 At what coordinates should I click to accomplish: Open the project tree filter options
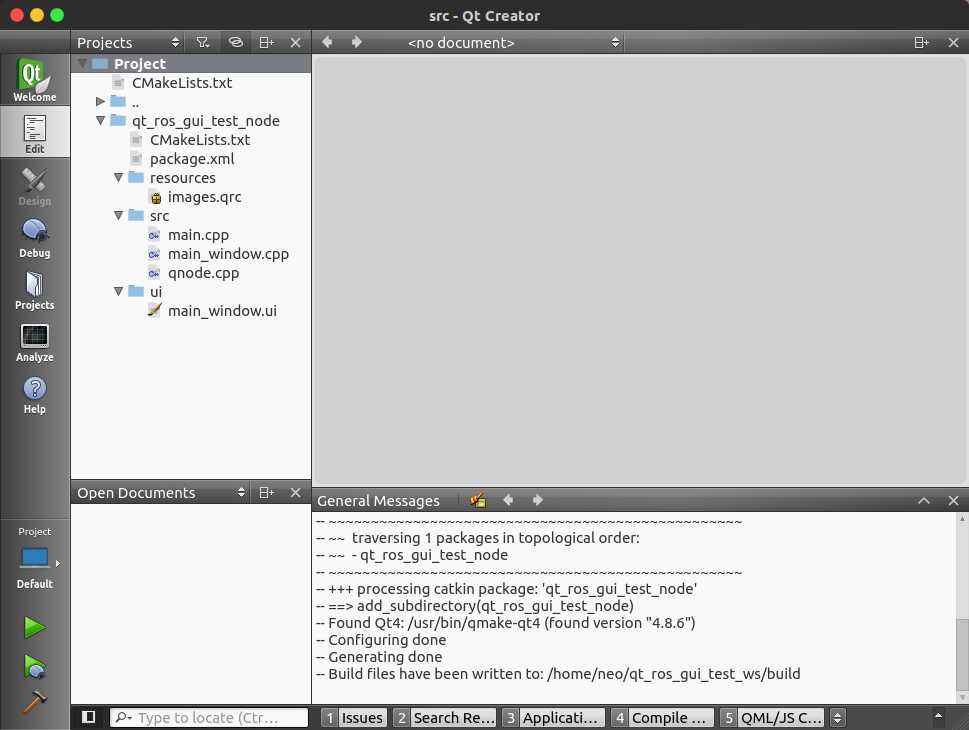[203, 42]
